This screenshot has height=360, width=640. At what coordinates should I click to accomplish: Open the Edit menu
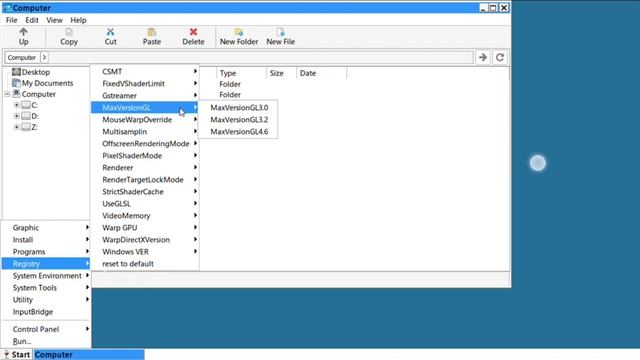[x=32, y=20]
